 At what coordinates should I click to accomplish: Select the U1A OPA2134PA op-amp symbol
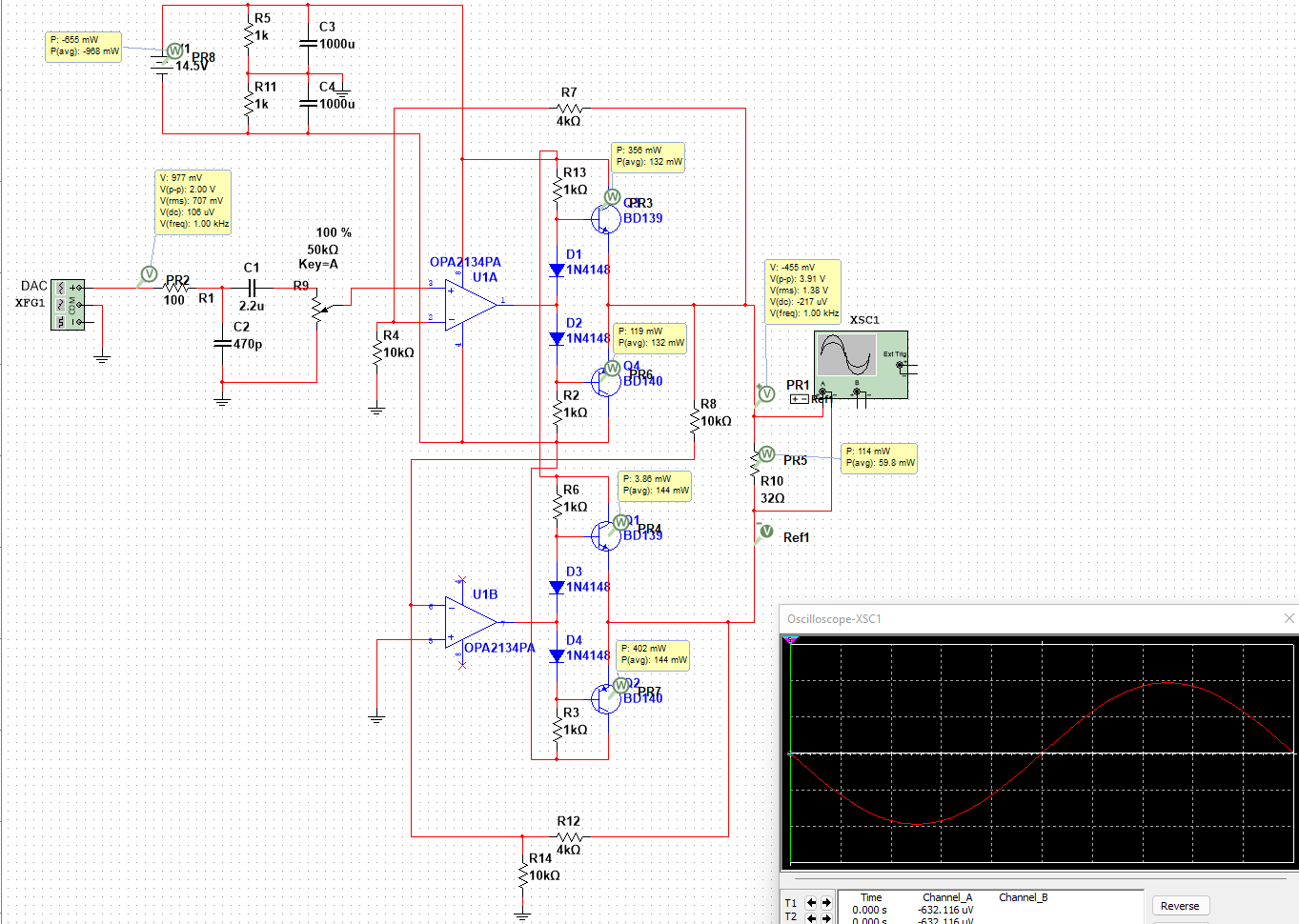(472, 303)
